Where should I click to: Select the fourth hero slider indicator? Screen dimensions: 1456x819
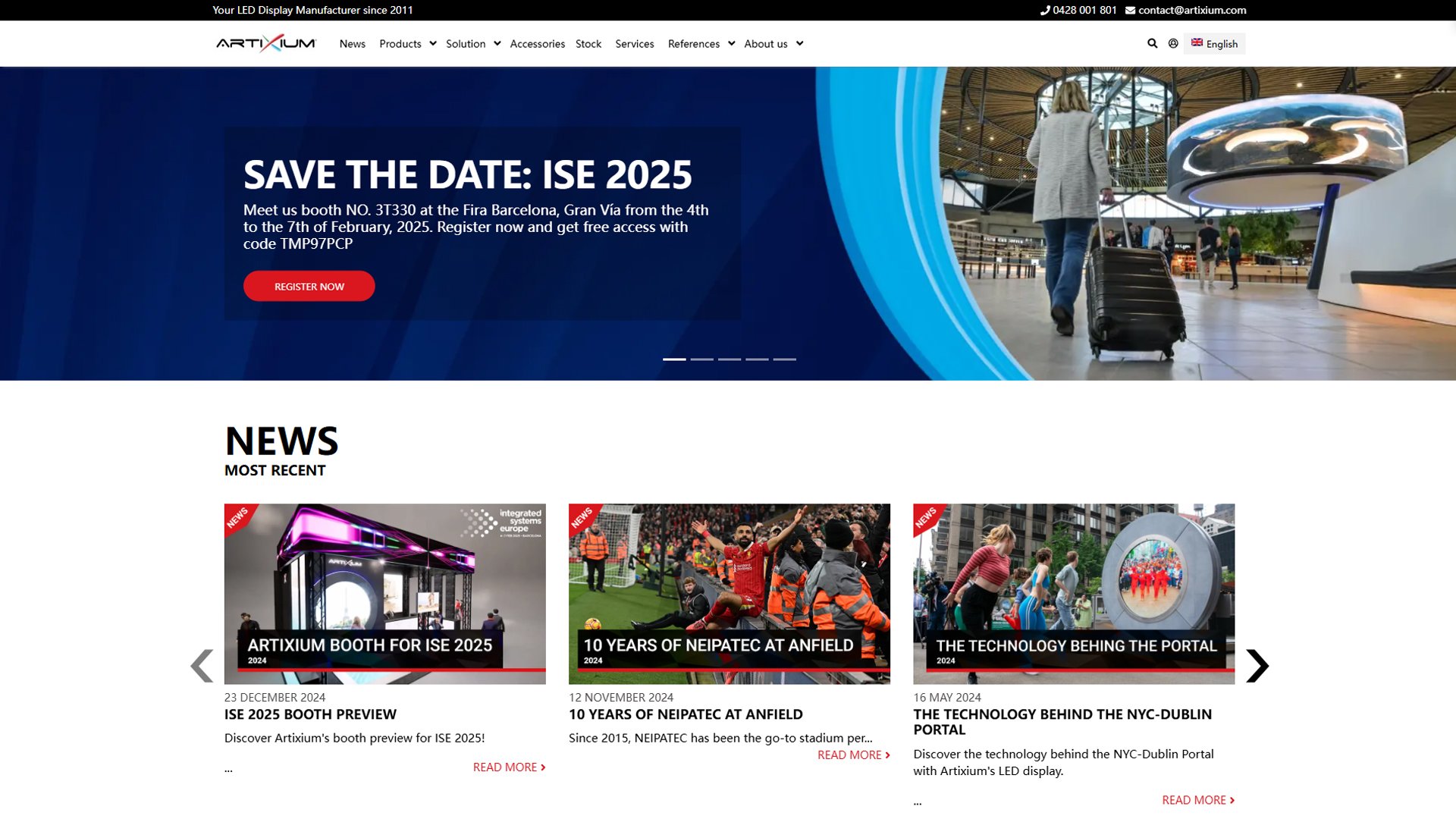click(757, 359)
